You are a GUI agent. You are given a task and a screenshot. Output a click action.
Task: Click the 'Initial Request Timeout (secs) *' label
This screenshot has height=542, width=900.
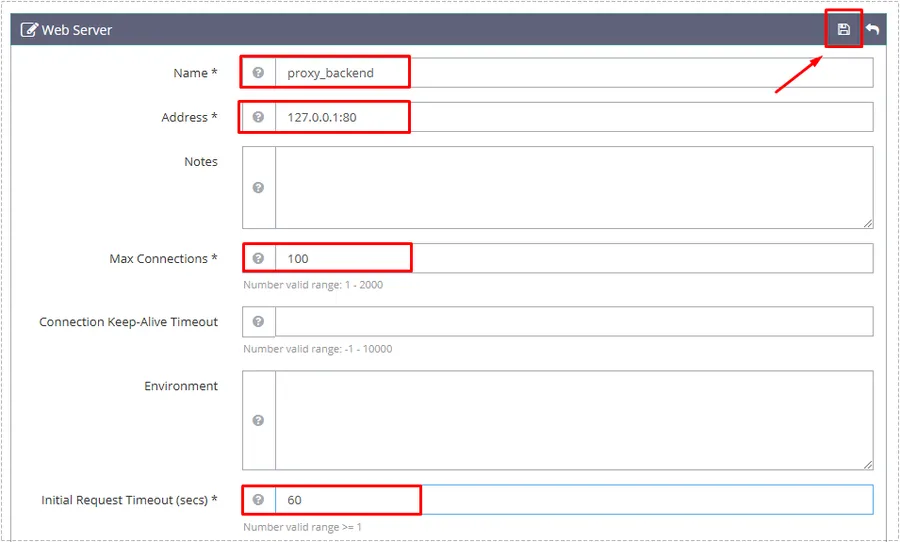point(129,500)
